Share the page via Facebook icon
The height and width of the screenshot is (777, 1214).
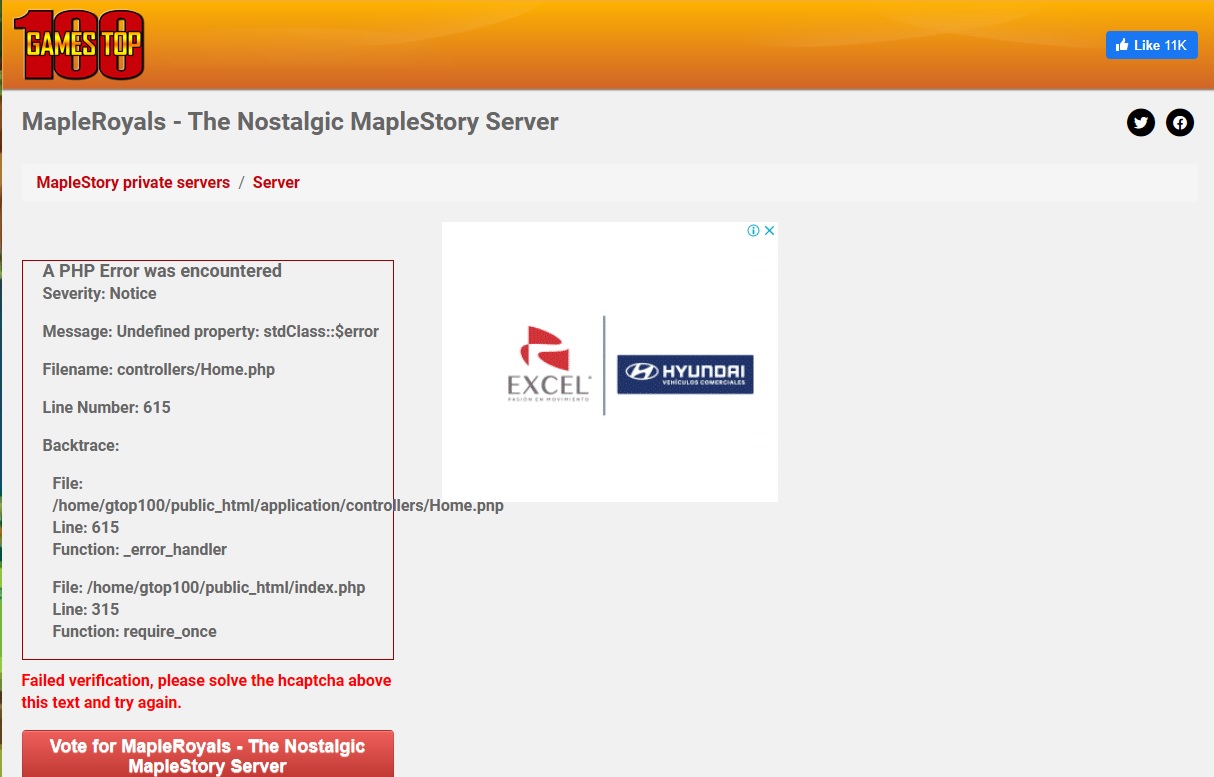(1180, 123)
